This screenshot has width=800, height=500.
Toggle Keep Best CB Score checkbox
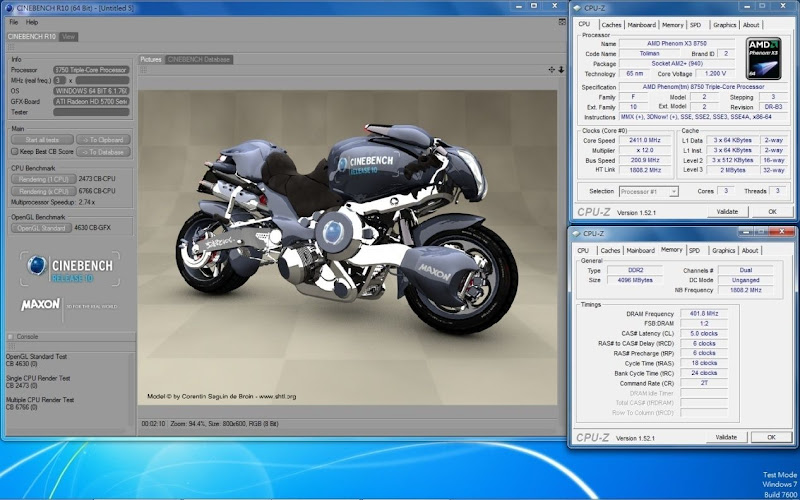[15, 152]
